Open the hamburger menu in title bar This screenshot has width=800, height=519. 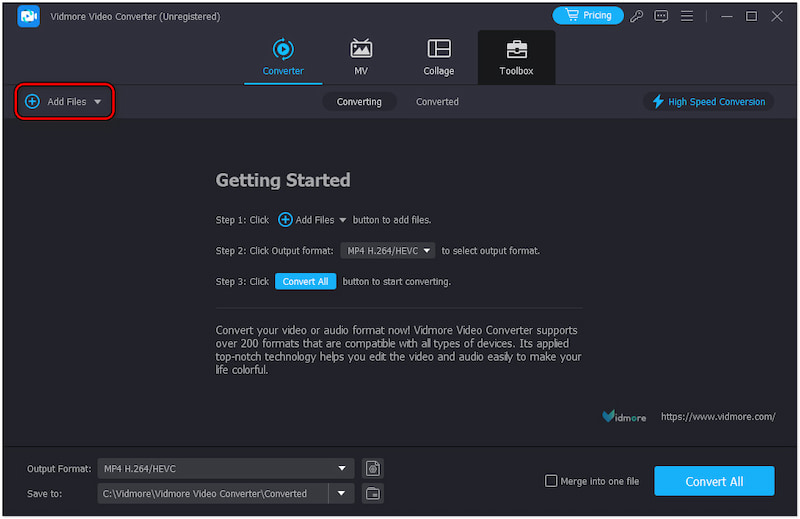point(686,16)
